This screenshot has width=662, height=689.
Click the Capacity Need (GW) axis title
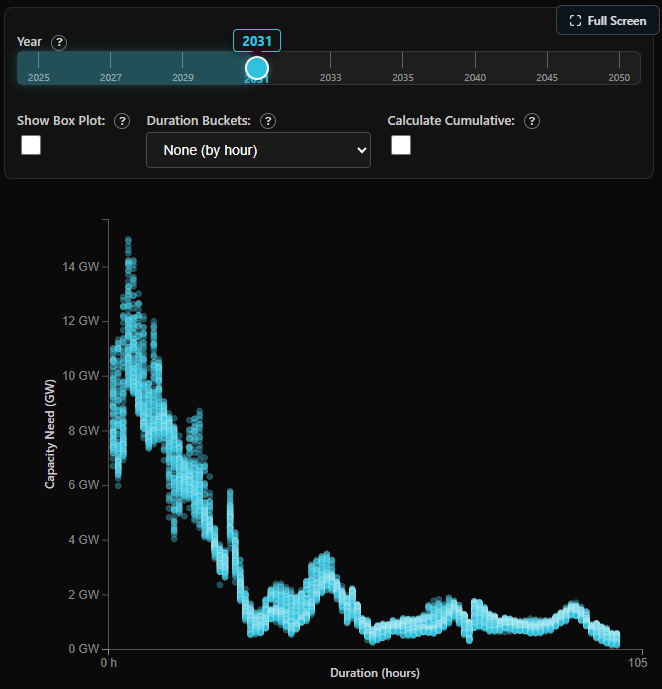50,434
